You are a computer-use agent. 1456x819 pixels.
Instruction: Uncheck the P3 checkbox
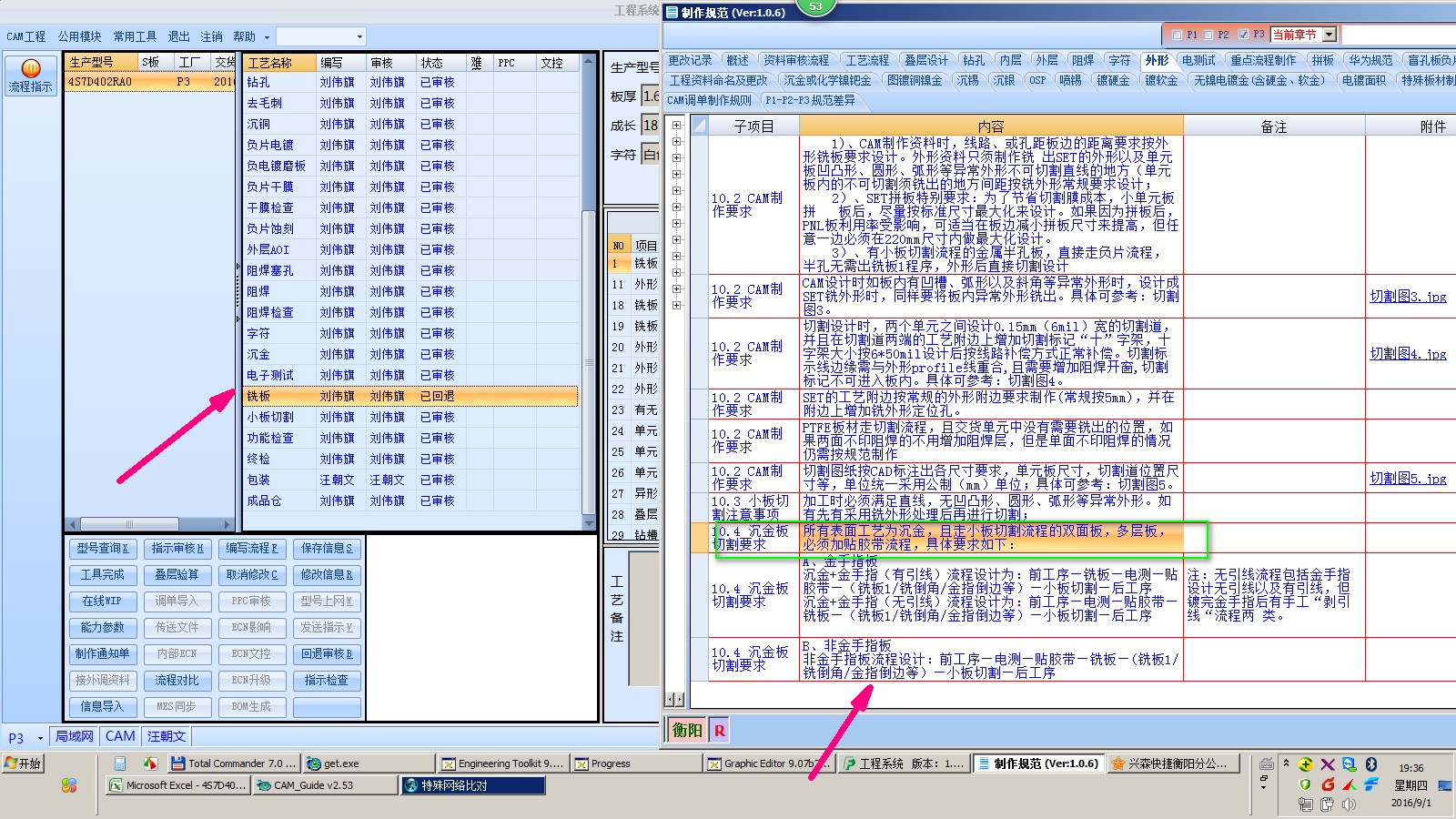[x=1244, y=35]
